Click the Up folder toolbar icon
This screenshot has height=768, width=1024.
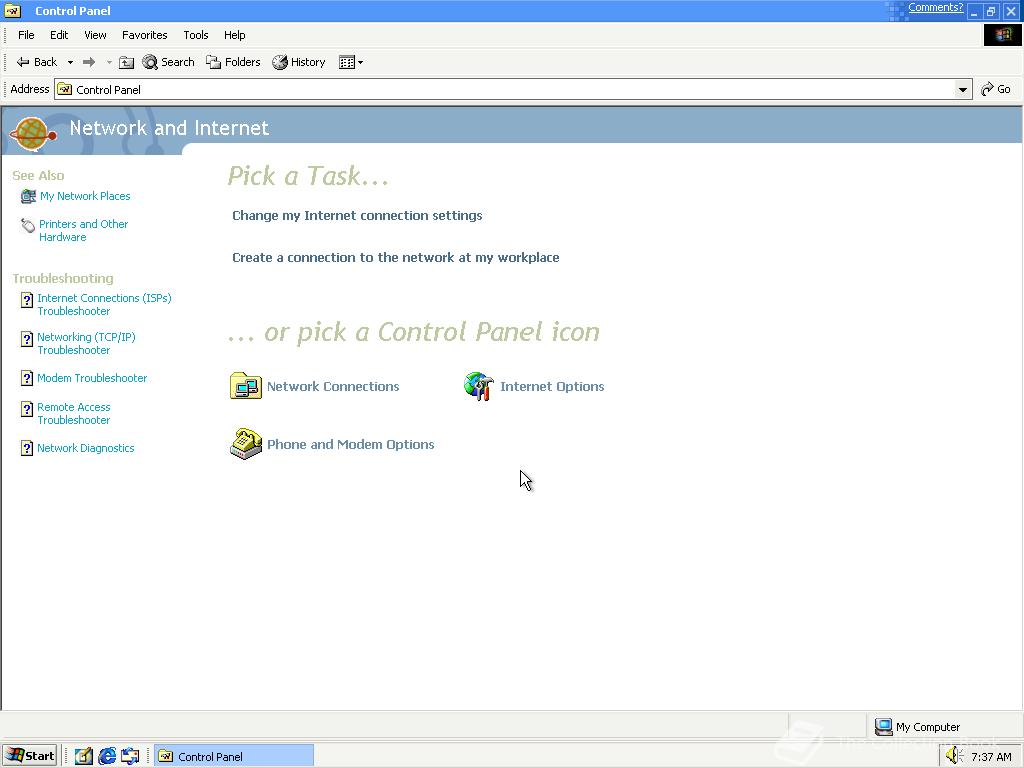[127, 62]
